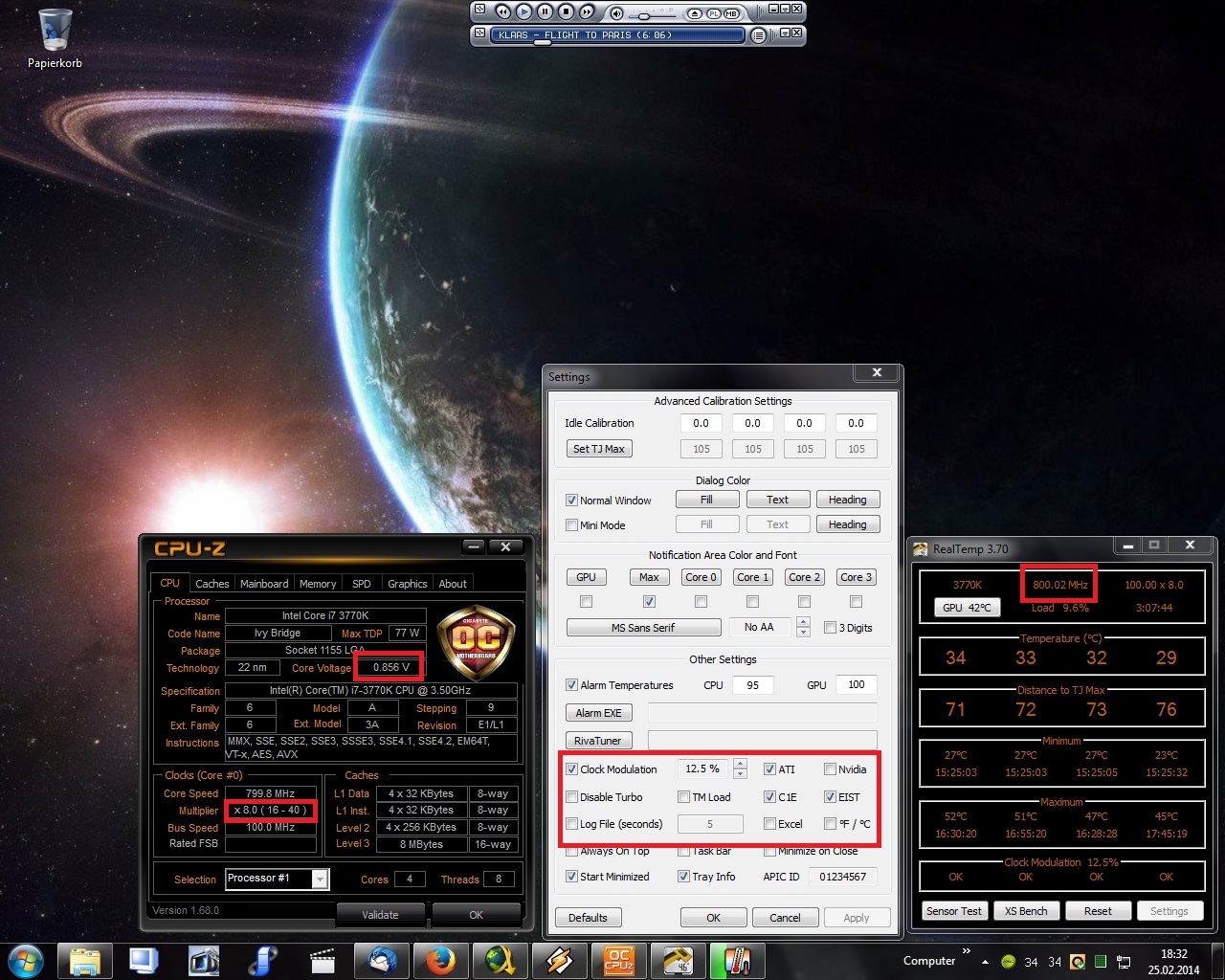Stop playback in Winamp

point(566,11)
